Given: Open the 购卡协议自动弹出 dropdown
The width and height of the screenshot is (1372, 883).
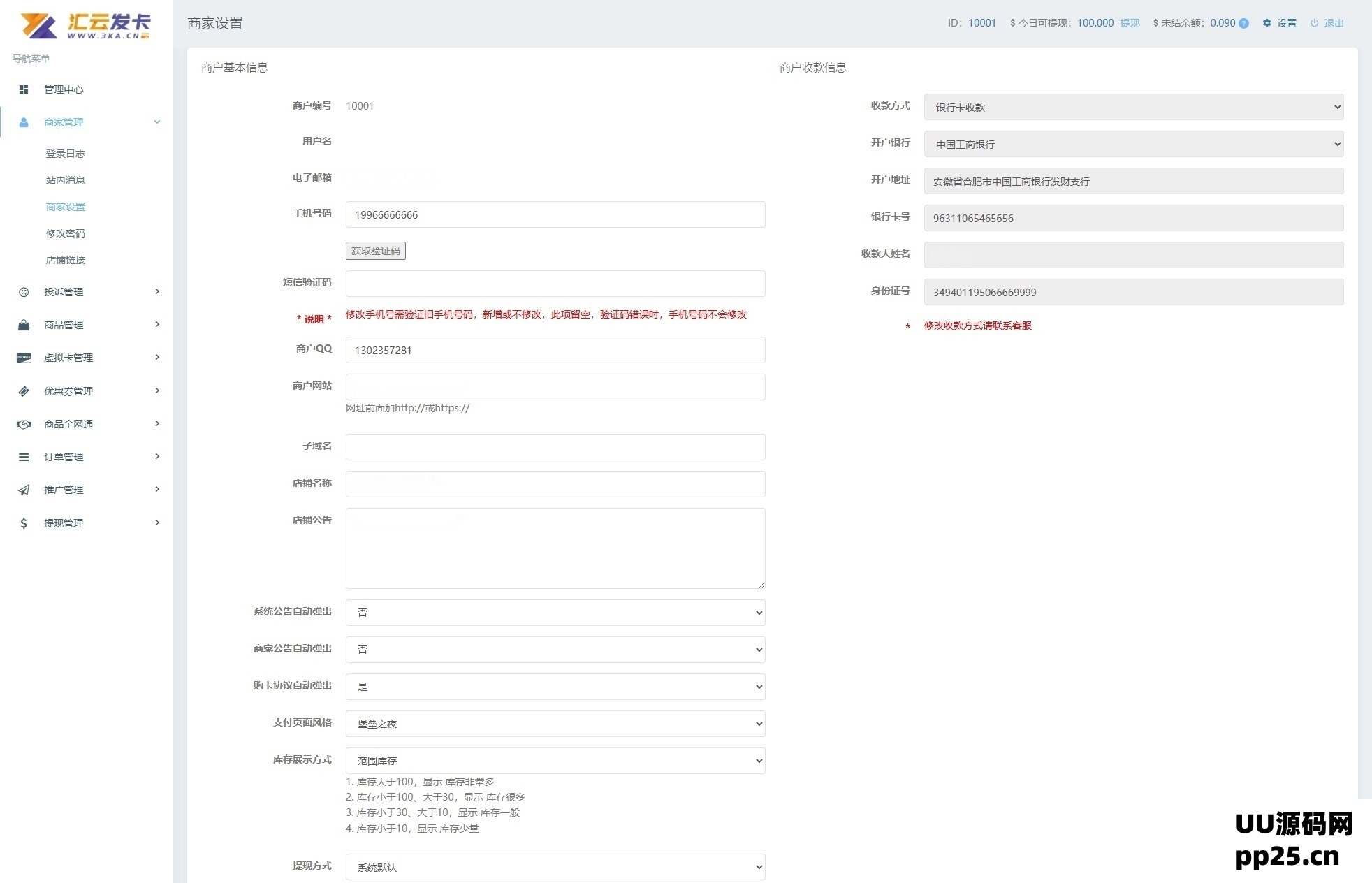Looking at the screenshot, I should coord(555,687).
